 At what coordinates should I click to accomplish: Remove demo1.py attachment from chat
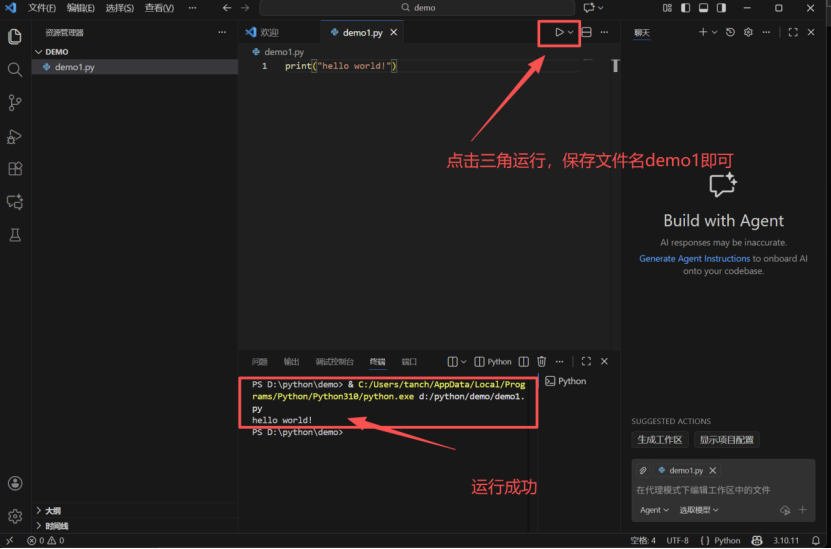[713, 471]
